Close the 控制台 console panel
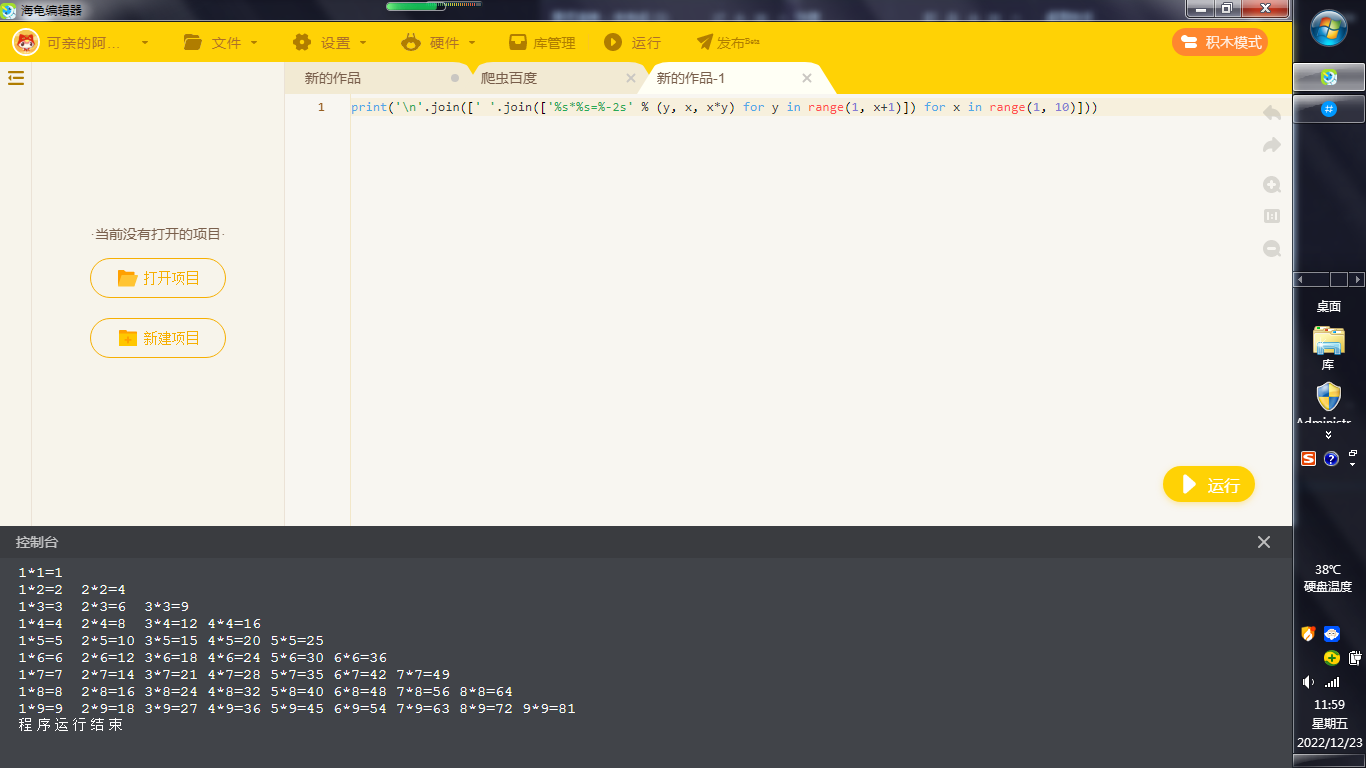The height and width of the screenshot is (768, 1366). (x=1264, y=542)
